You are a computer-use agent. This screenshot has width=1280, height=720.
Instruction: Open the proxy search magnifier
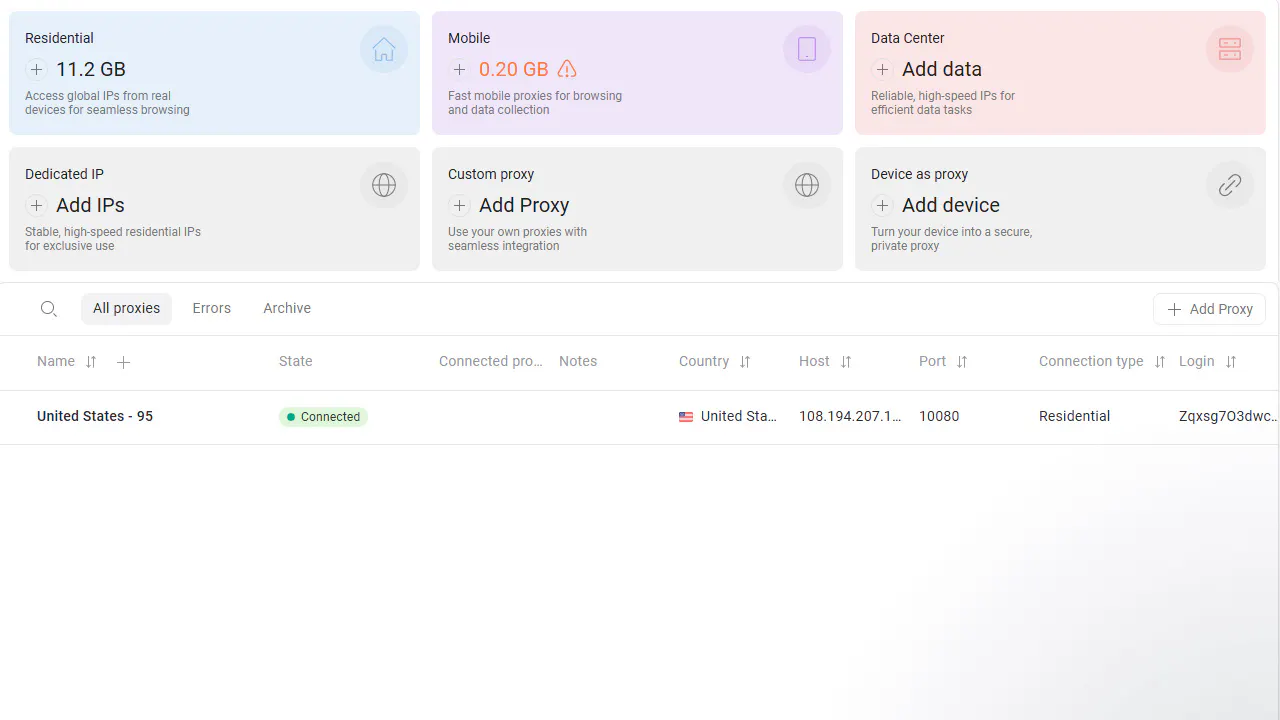48,309
